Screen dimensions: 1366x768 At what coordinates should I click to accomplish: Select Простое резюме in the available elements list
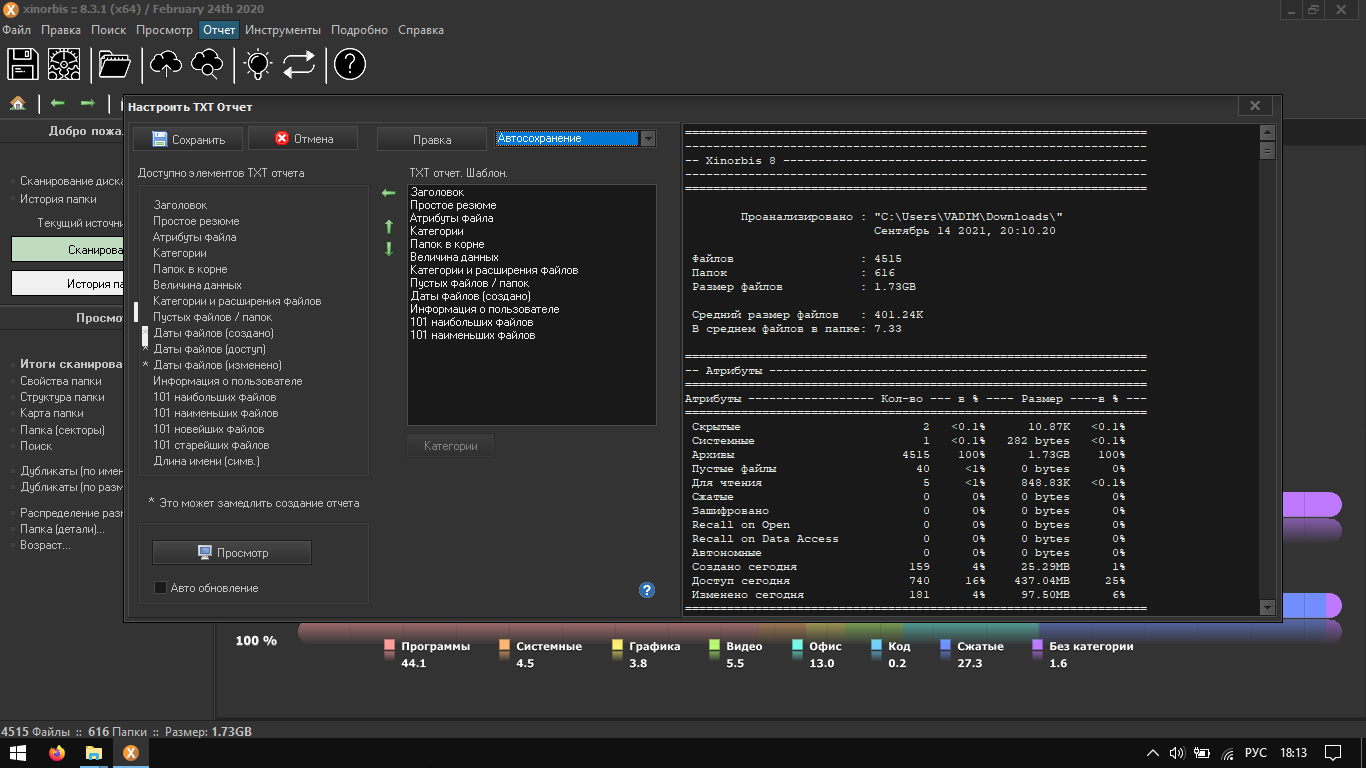(x=196, y=221)
